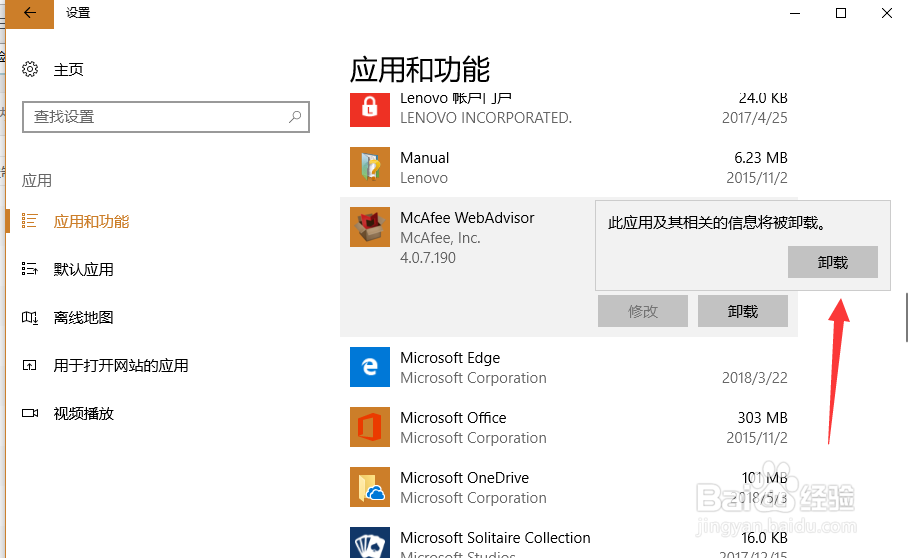Focus the 查找设置 search box

[166, 117]
